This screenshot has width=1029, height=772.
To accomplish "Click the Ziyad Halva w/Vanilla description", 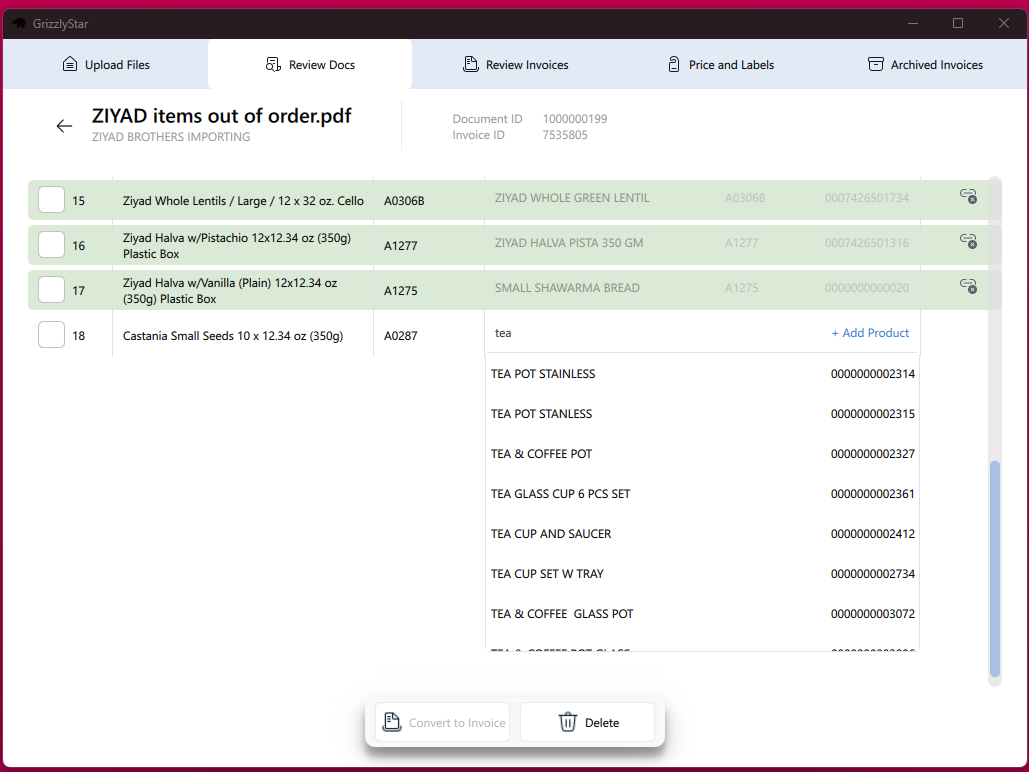I will point(230,291).
